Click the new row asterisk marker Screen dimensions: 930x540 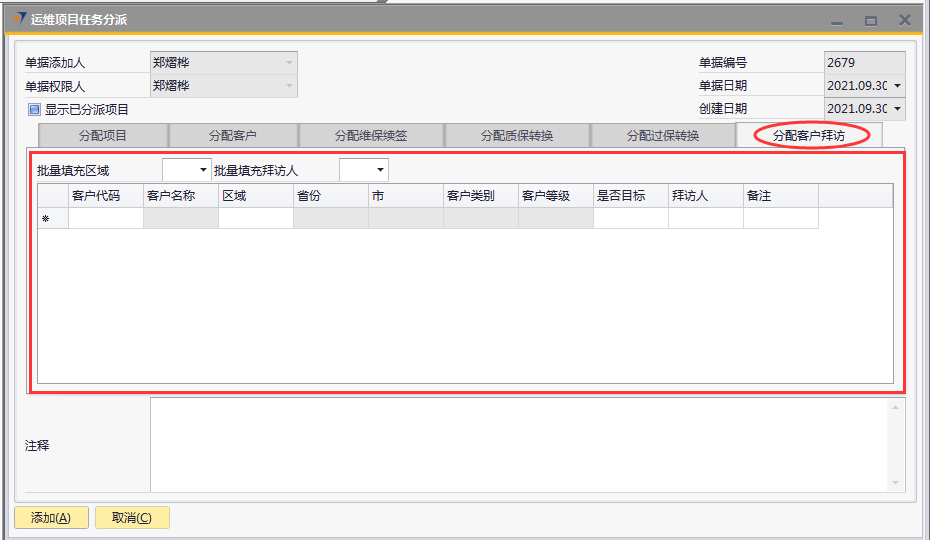[x=46, y=219]
